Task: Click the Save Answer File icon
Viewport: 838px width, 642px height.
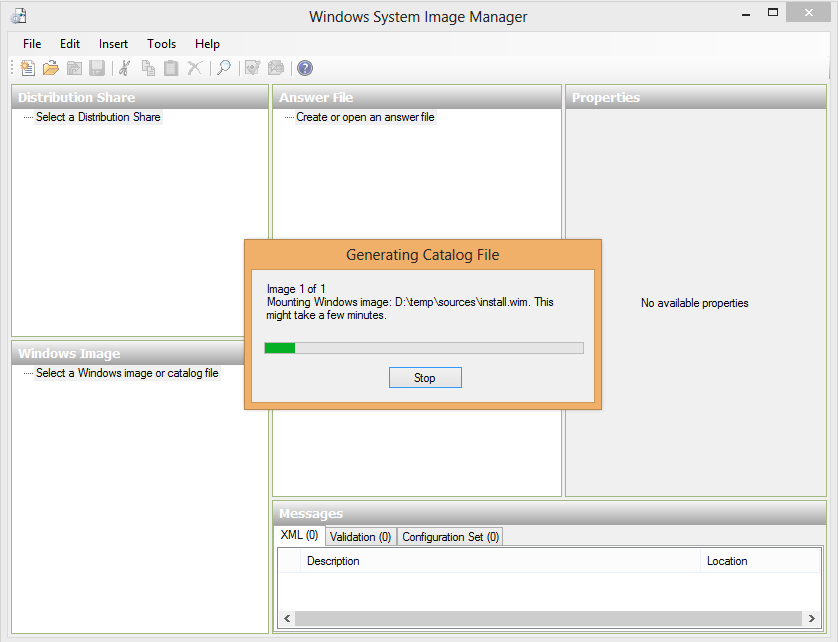Action: tap(96, 68)
